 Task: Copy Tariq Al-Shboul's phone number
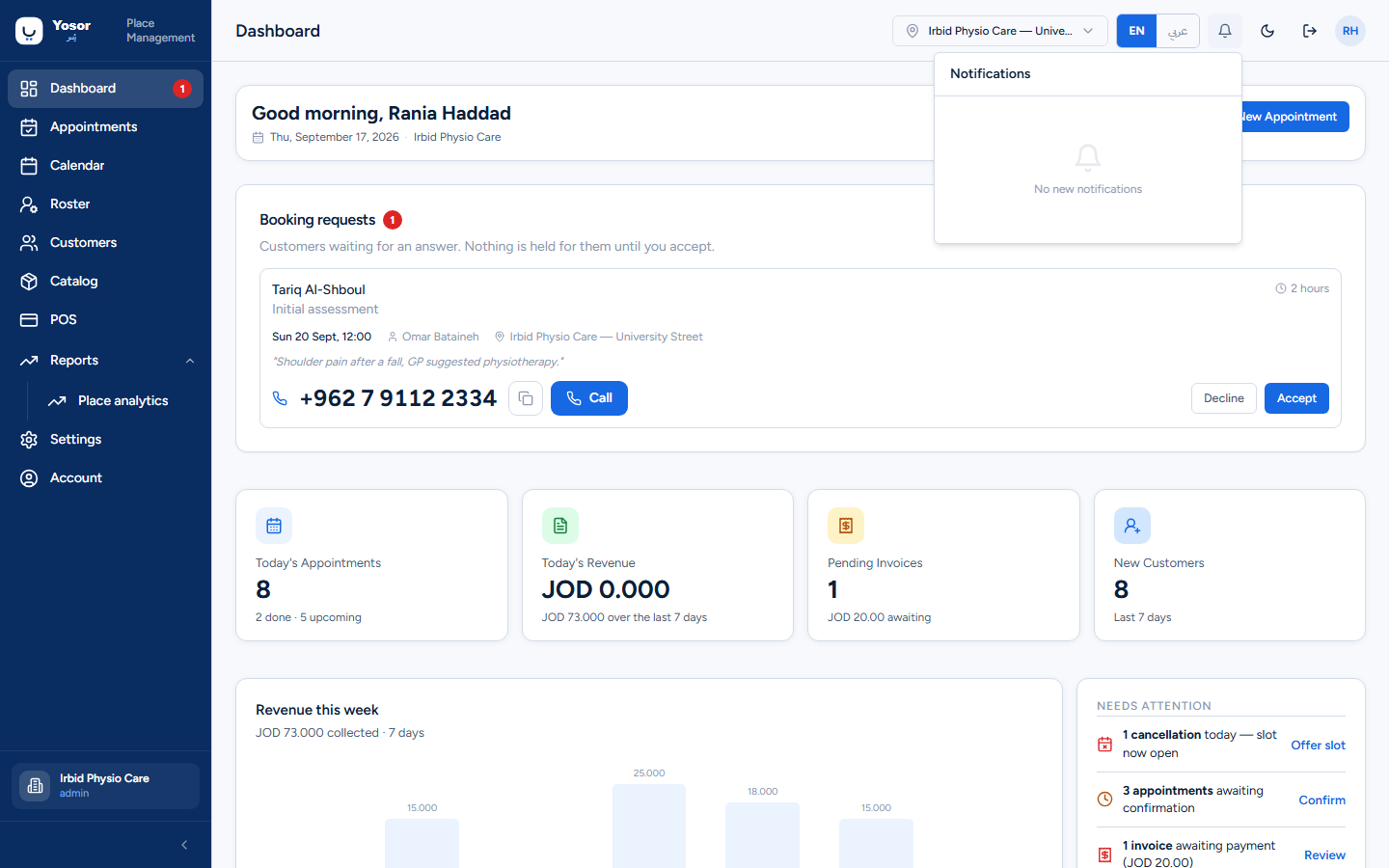(x=526, y=398)
